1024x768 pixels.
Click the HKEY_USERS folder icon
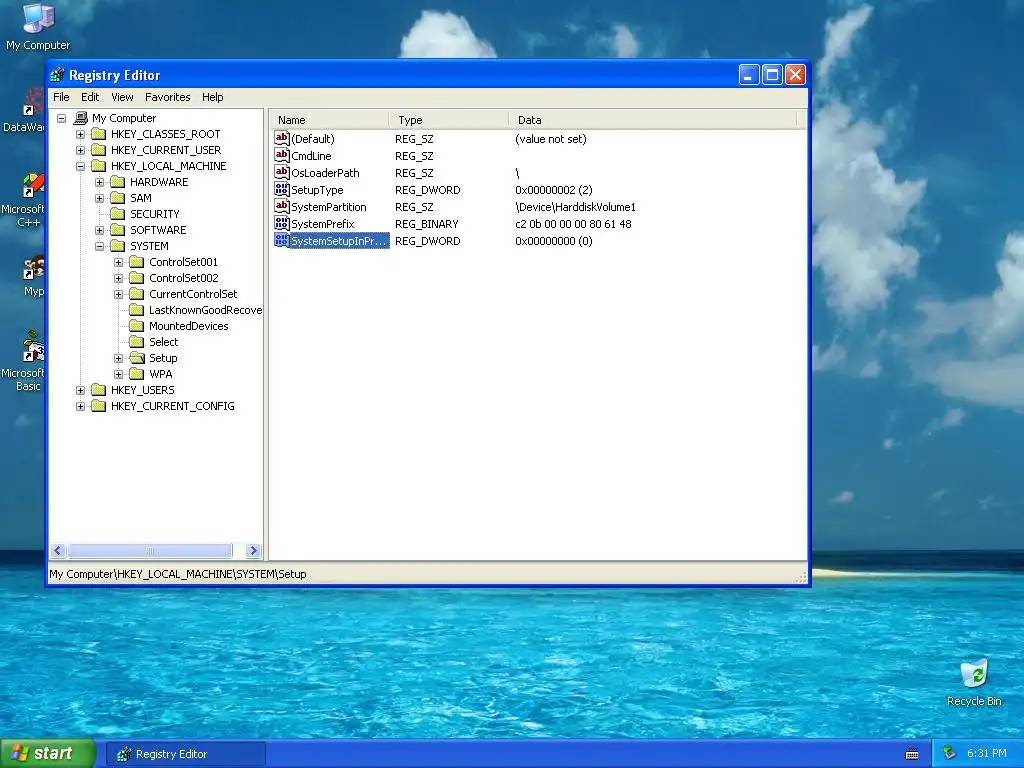[x=99, y=390]
